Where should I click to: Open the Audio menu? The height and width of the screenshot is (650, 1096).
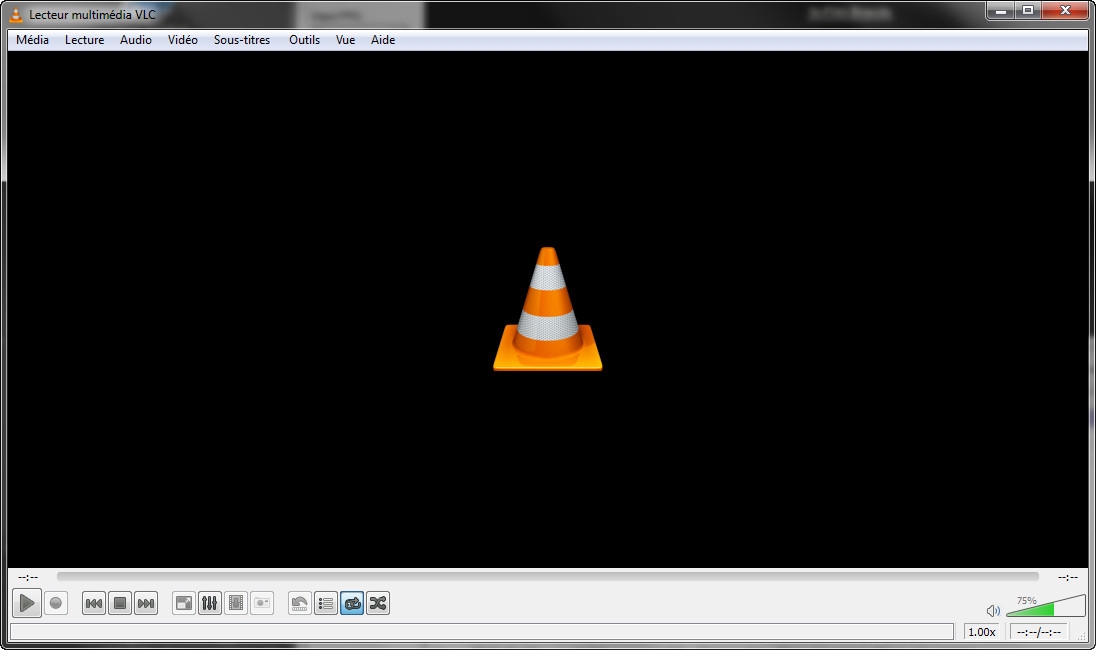coord(136,40)
